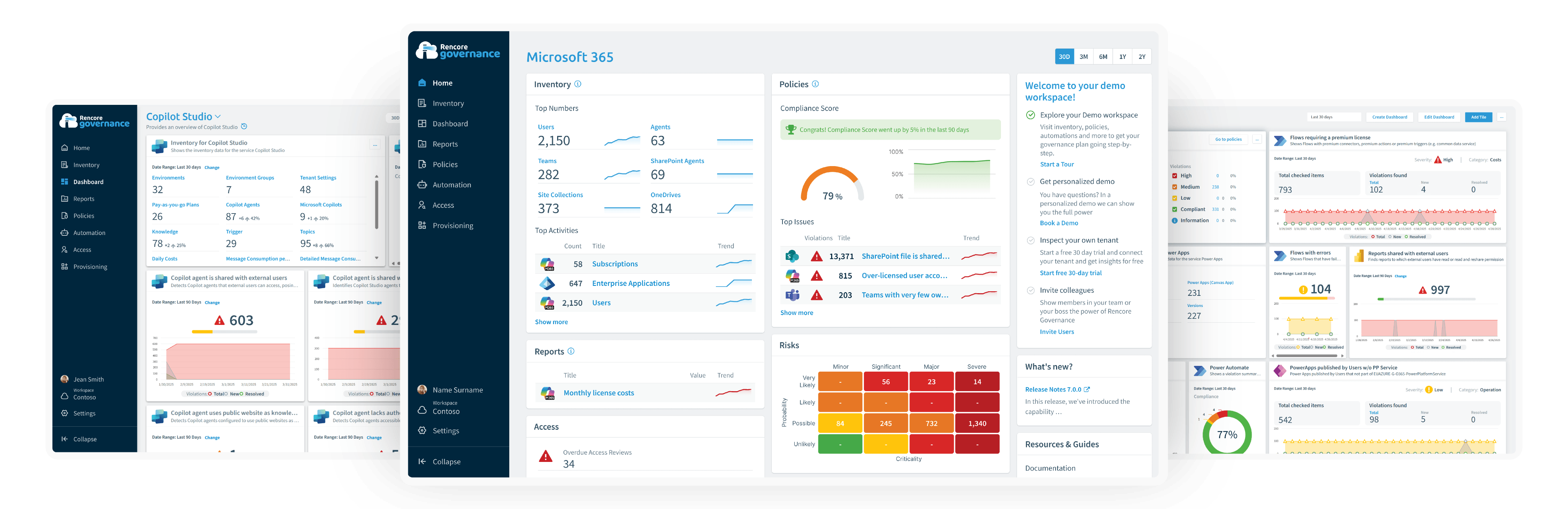This screenshot has width=1568, height=509.
Task: Click Collapse sidebar arrow icon
Action: pyautogui.click(x=422, y=462)
